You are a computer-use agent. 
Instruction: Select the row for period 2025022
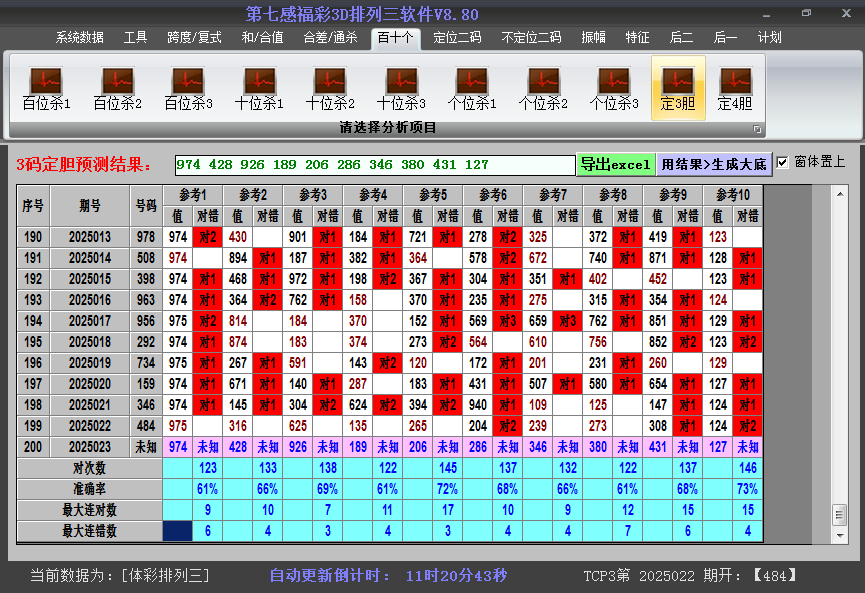coord(389,426)
